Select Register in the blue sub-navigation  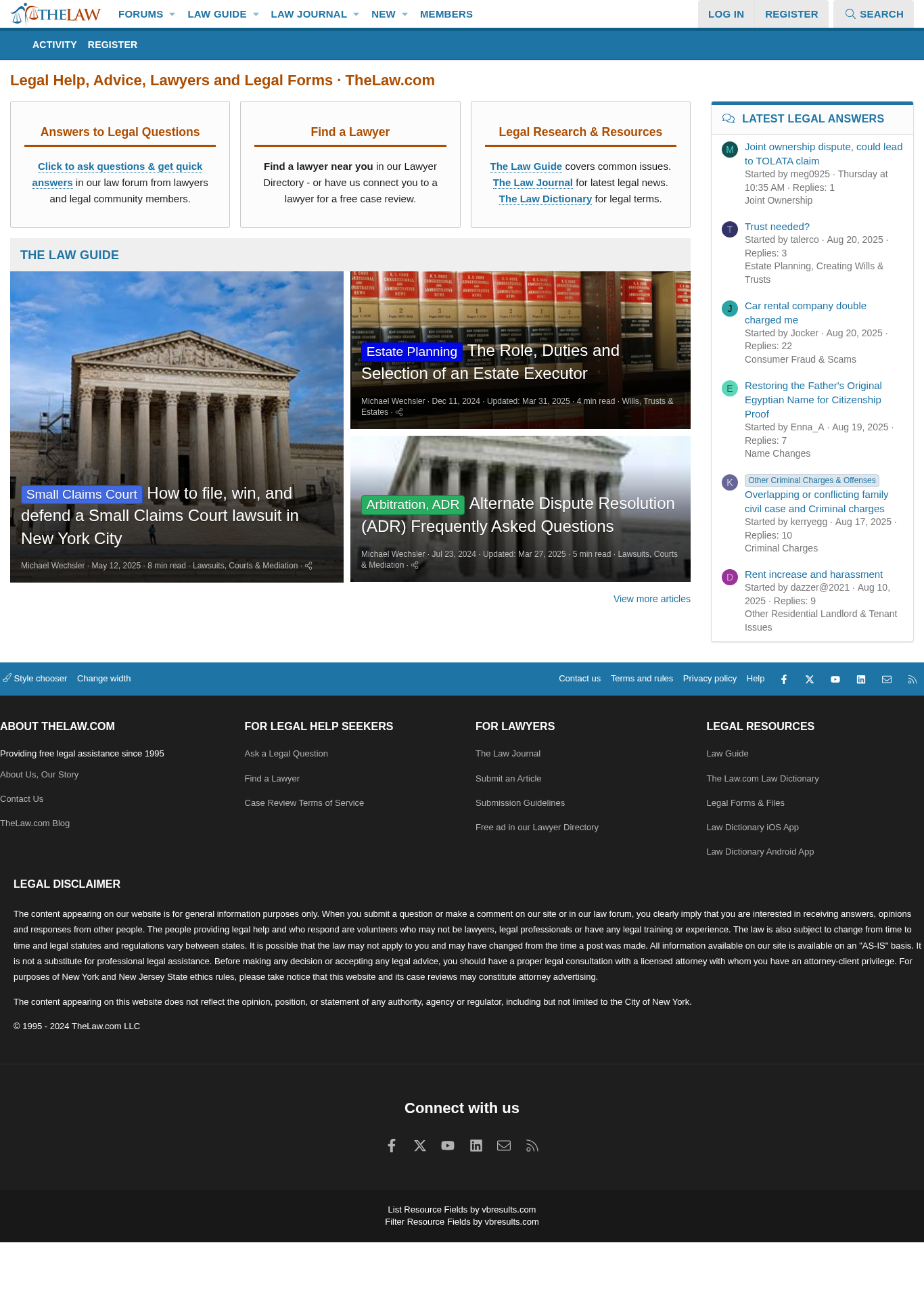(x=112, y=45)
